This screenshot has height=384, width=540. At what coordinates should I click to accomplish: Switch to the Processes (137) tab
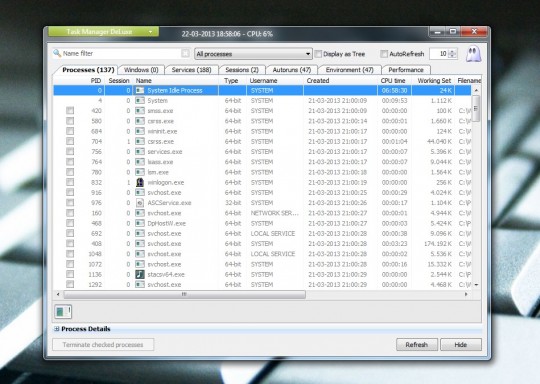tap(88, 70)
